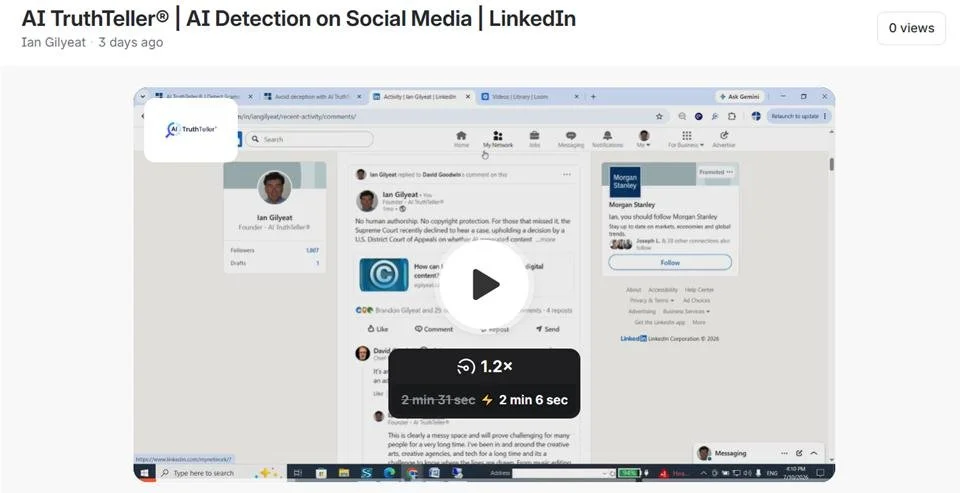Close the Videos Library Loom tab
The width and height of the screenshot is (960, 493).
tap(576, 97)
